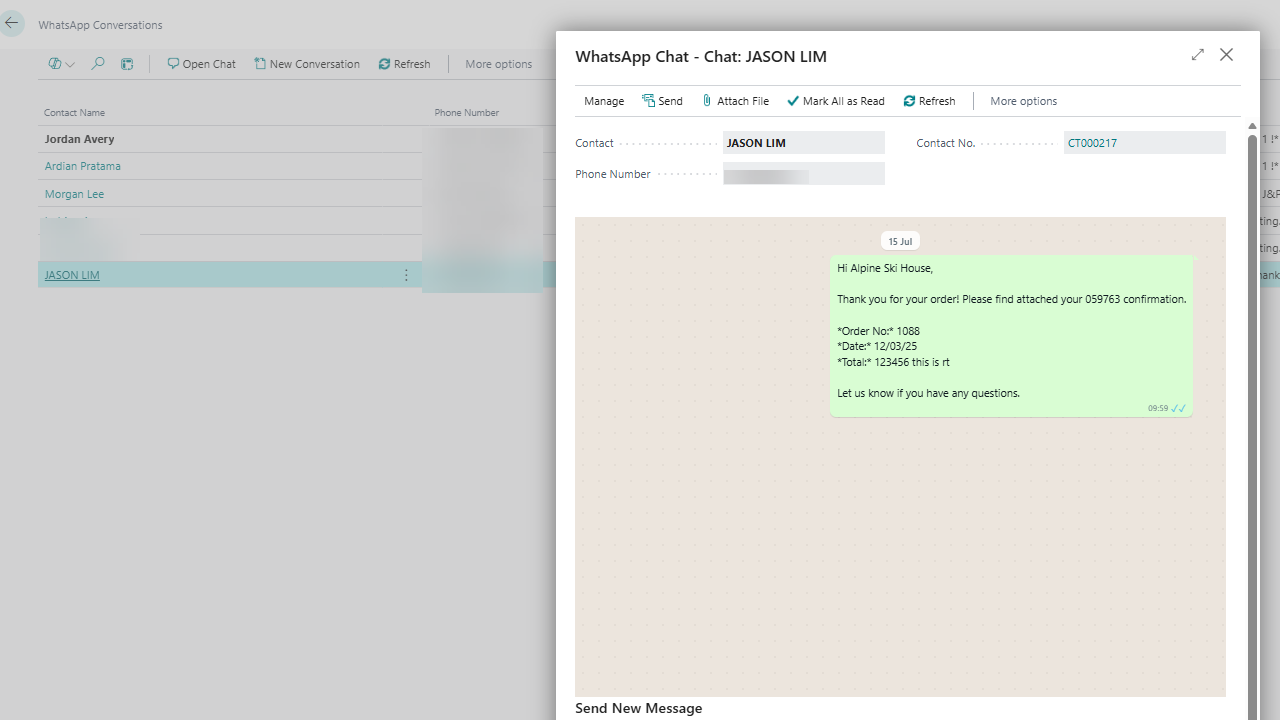Viewport: 1280px width, 720px height.
Task: Refresh the WhatsApp chat dialog
Action: point(929,101)
